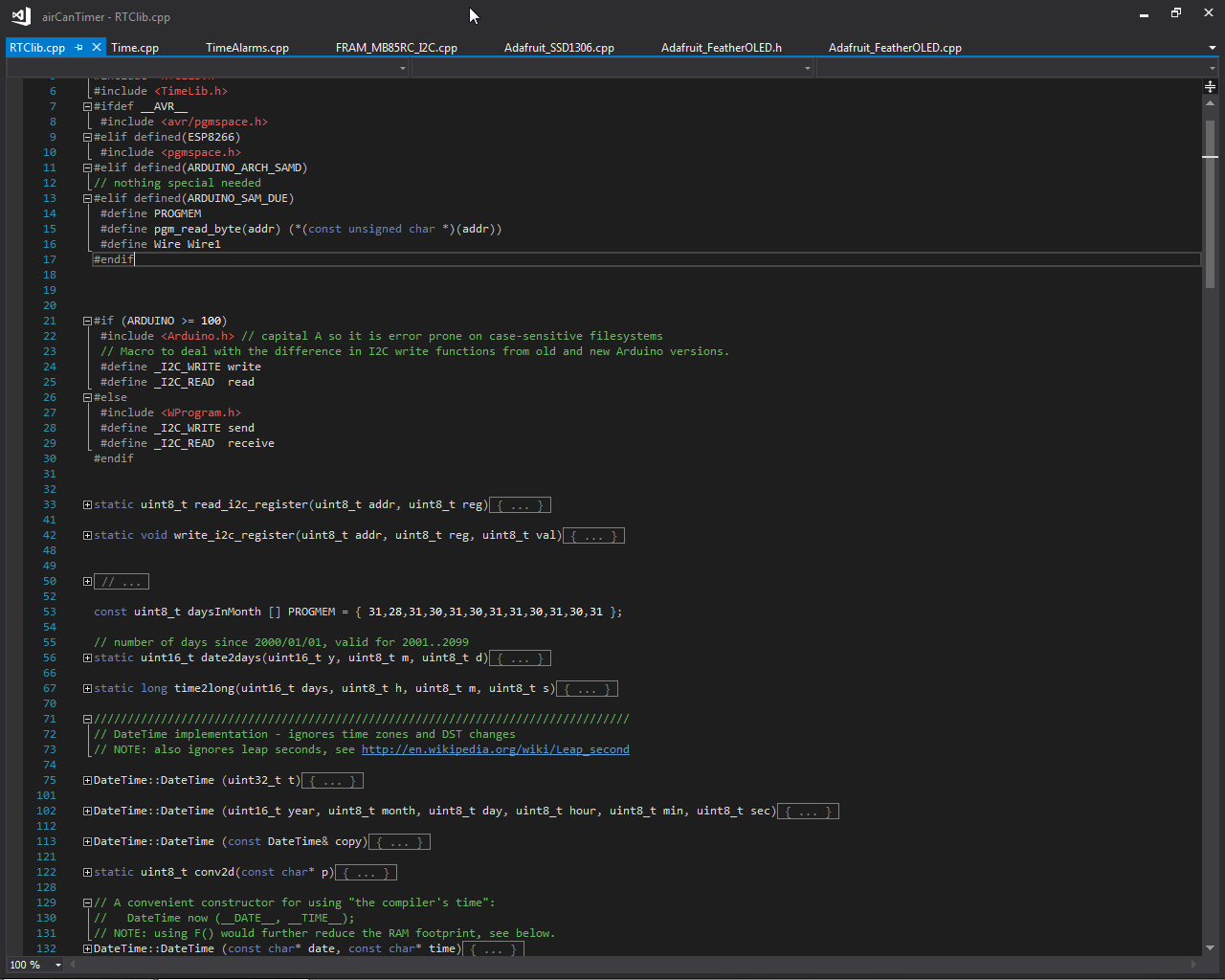Expand the DateTime (uint32_t t) constructor
This screenshot has width=1225, height=980.
click(87, 780)
